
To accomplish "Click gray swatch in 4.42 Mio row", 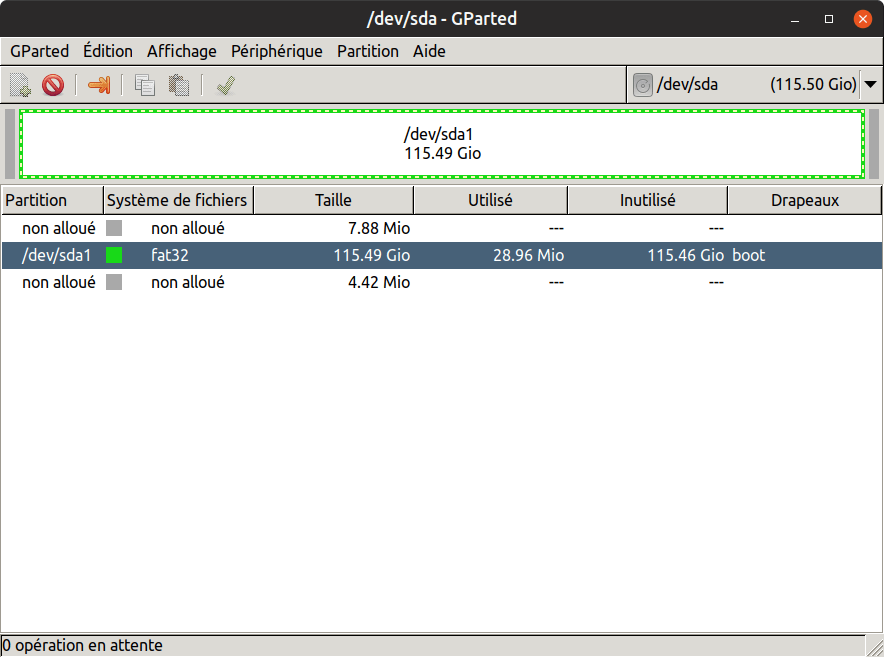I will [x=114, y=282].
